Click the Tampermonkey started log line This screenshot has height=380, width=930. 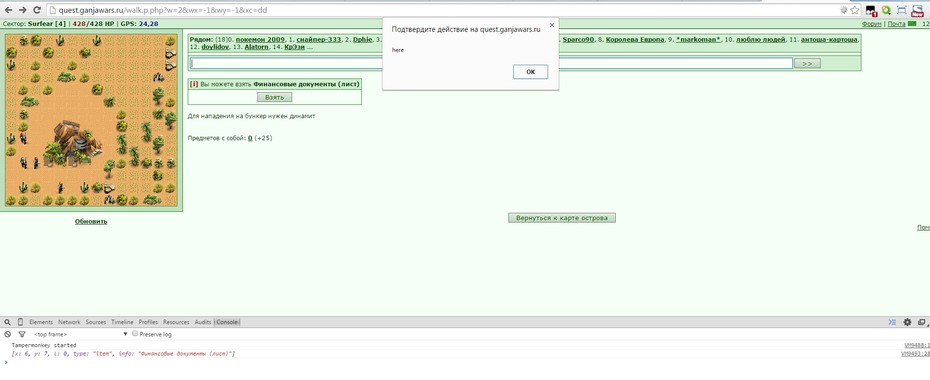tap(44, 345)
